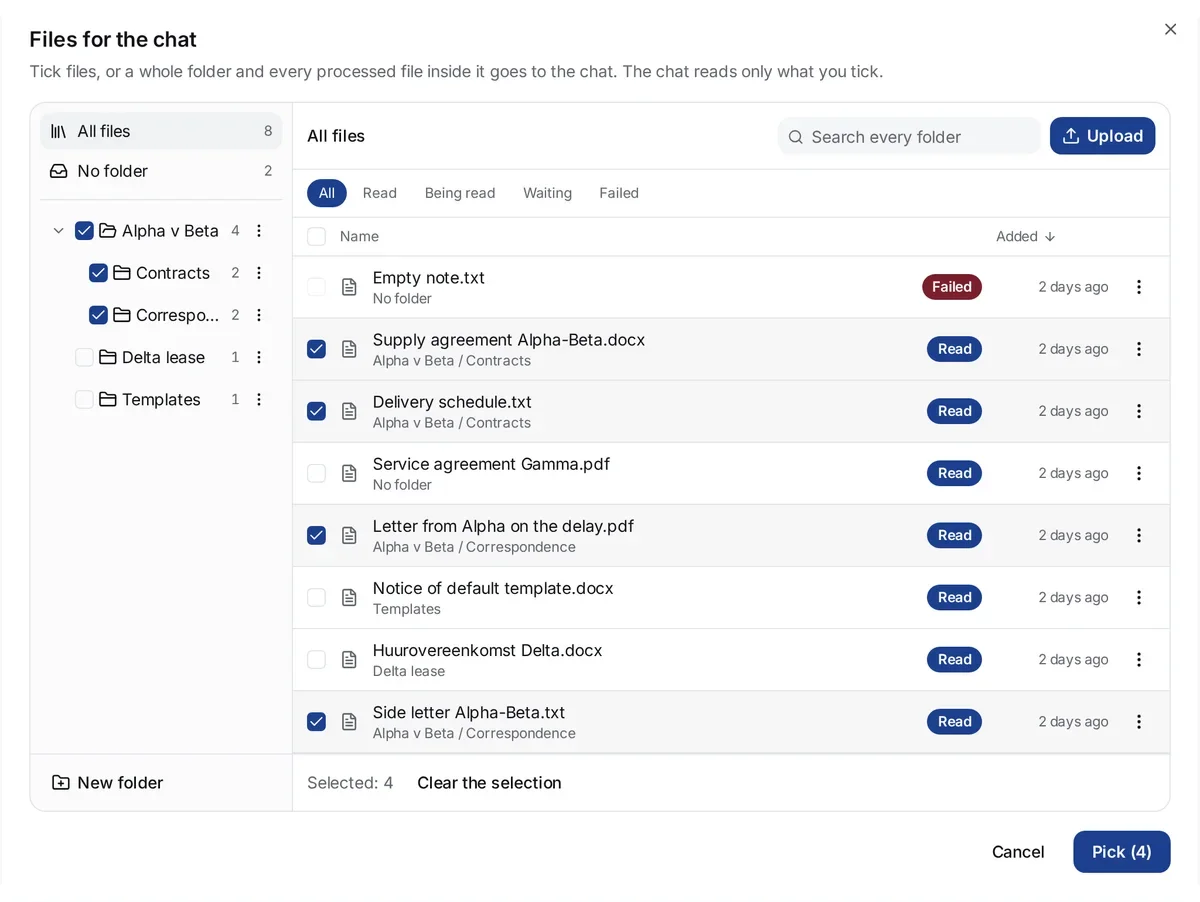Open the Correspo... subfolder label
Image resolution: width=1200 pixels, height=902 pixels.
177,315
